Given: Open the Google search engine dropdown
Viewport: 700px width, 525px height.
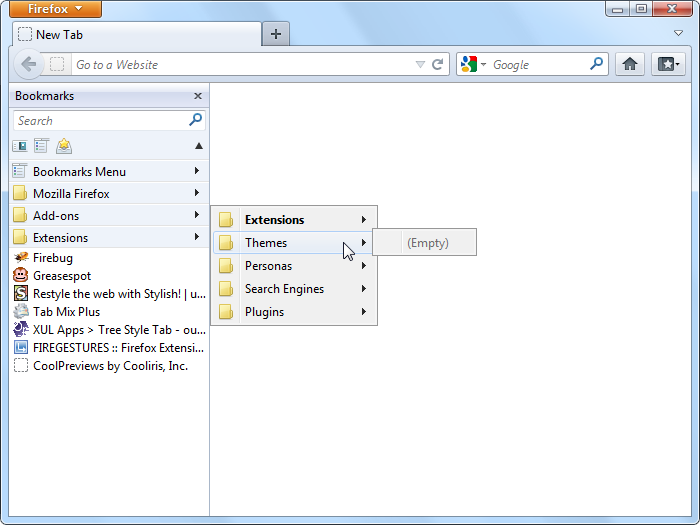Looking at the screenshot, I should point(473,64).
